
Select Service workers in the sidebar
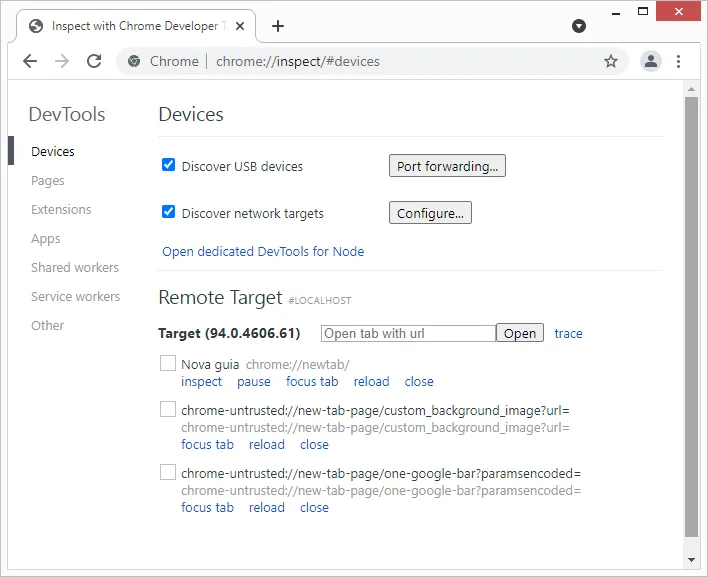75,297
